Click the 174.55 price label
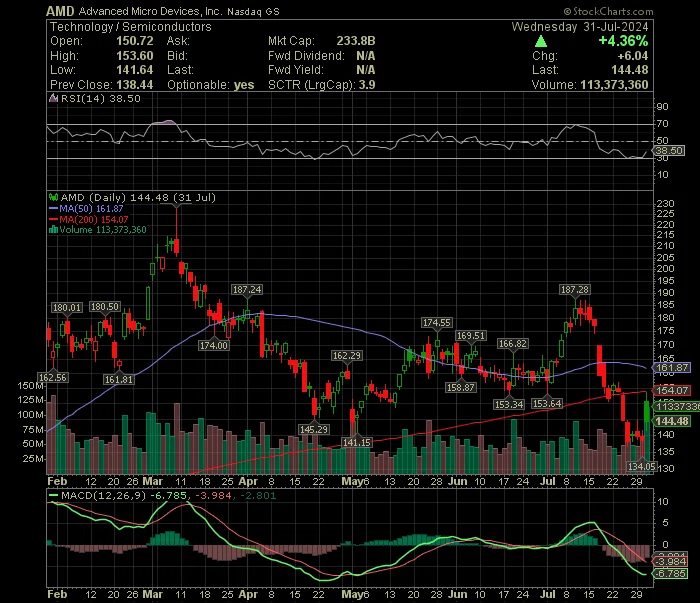Screen dimensions: 700x603 437,322
